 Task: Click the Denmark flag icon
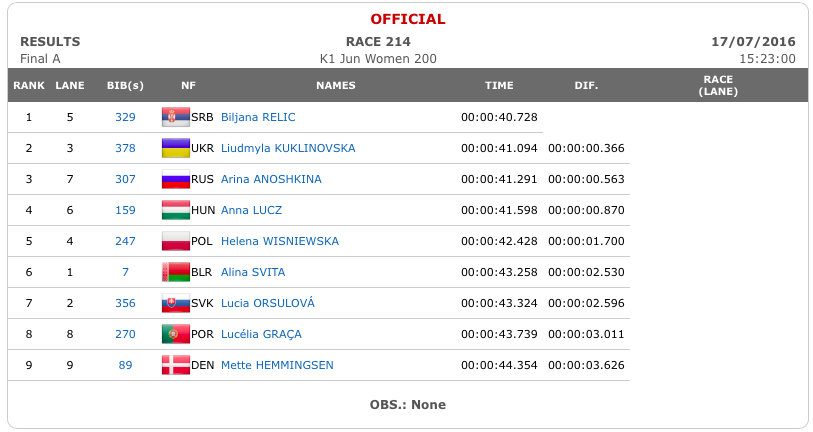point(176,365)
